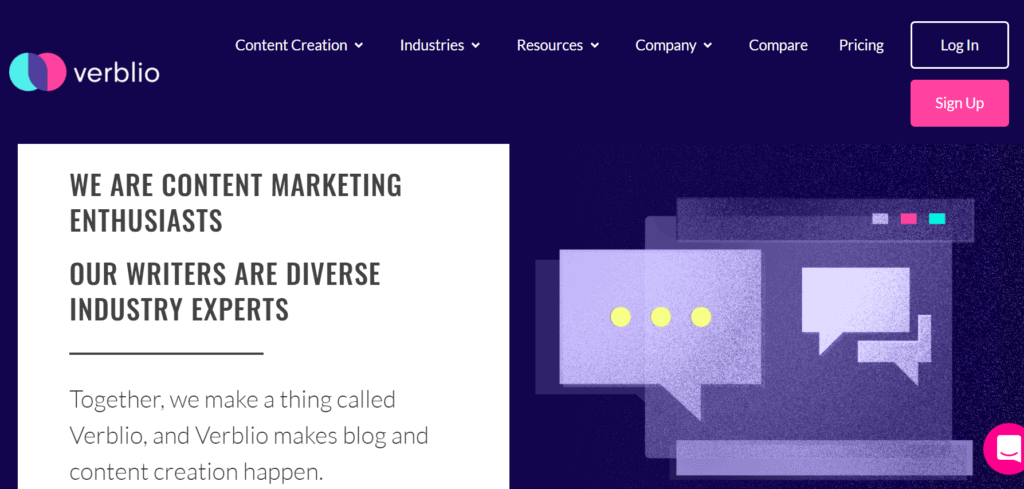Click the Verblio logo icon
The width and height of the screenshot is (1024, 489).
(38, 72)
